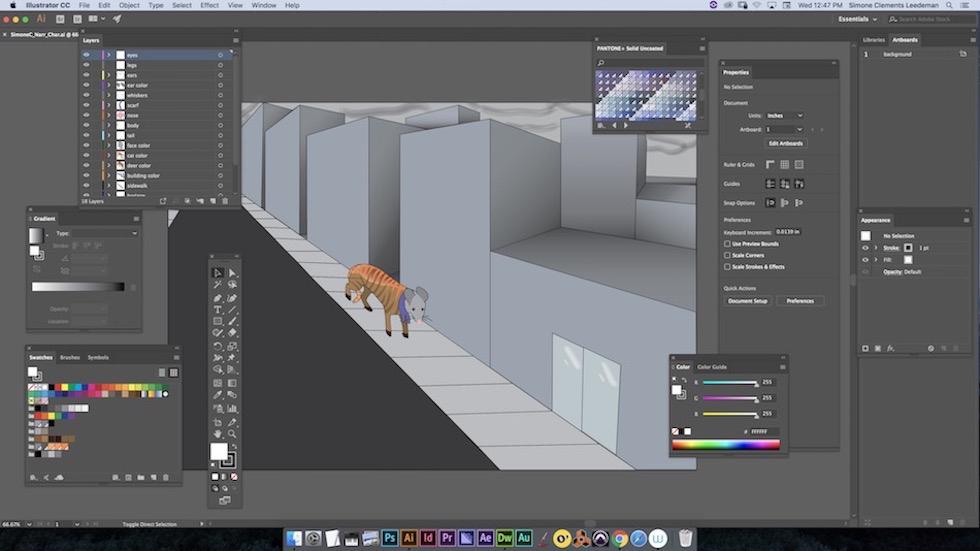Click the large Fill swatch in Tools panel
The image size is (980, 551).
click(x=219, y=451)
